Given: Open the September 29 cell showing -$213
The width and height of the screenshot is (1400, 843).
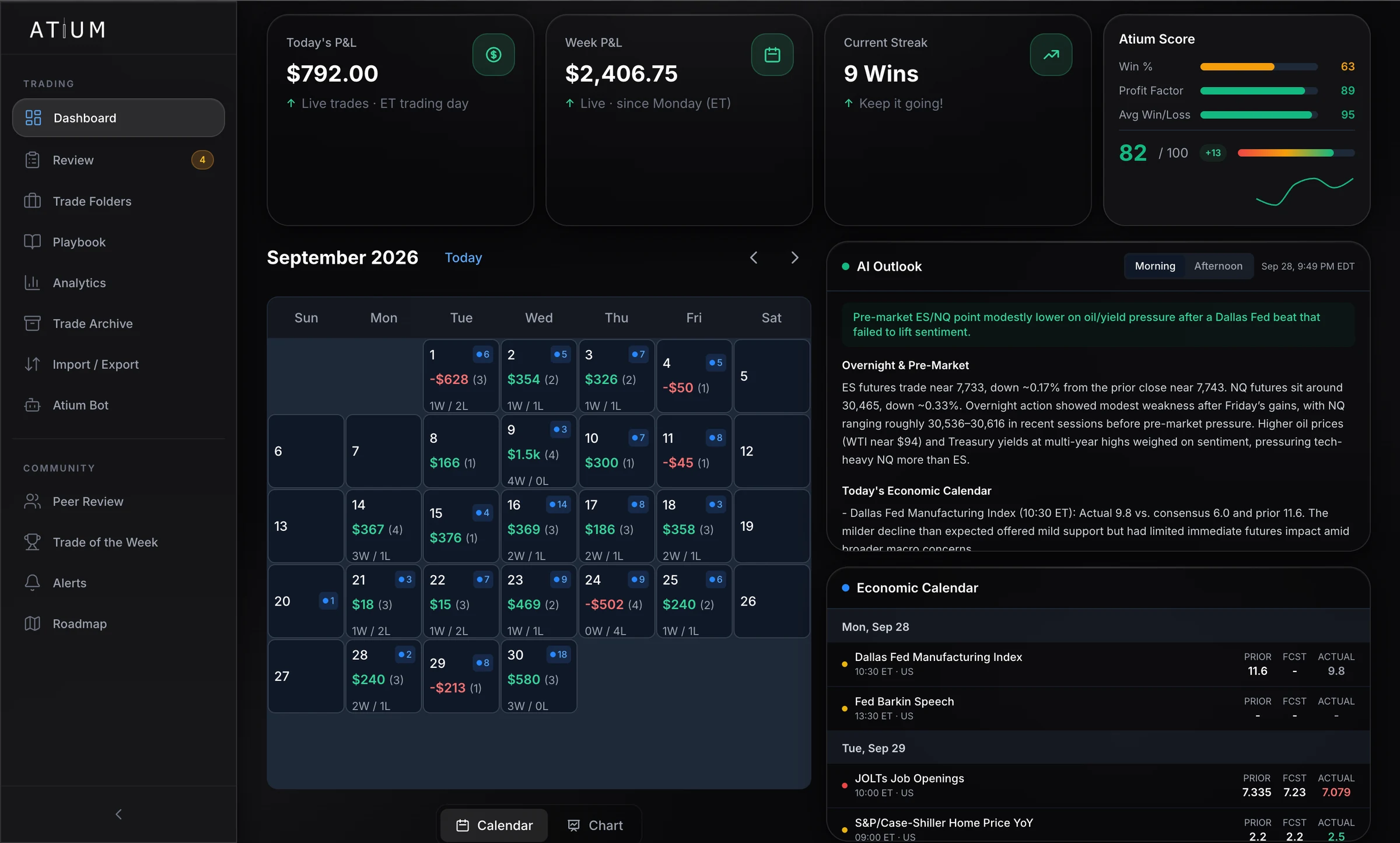Looking at the screenshot, I should (x=461, y=676).
